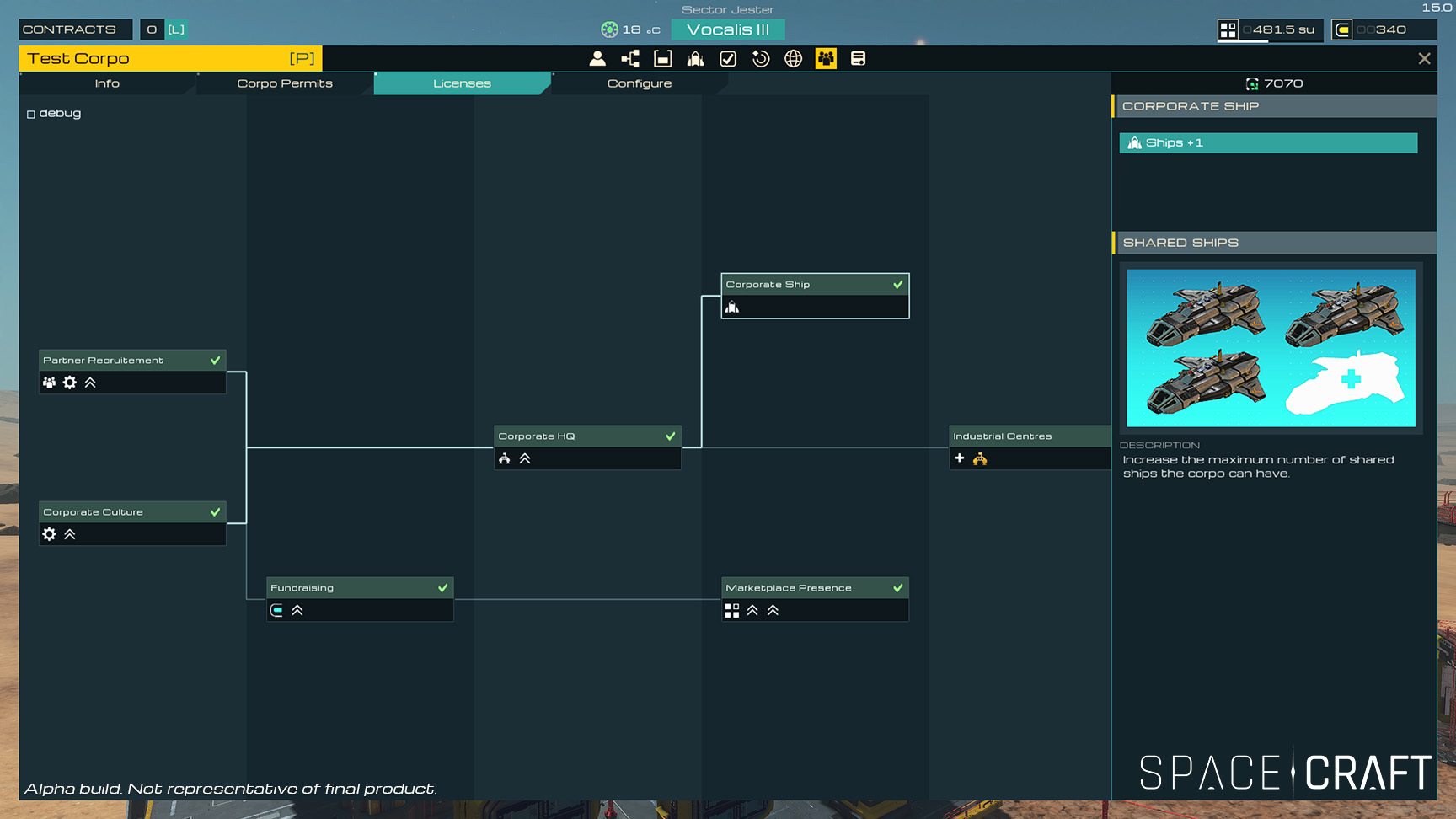Switch to the Info tab
The height and width of the screenshot is (819, 1456).
107,83
